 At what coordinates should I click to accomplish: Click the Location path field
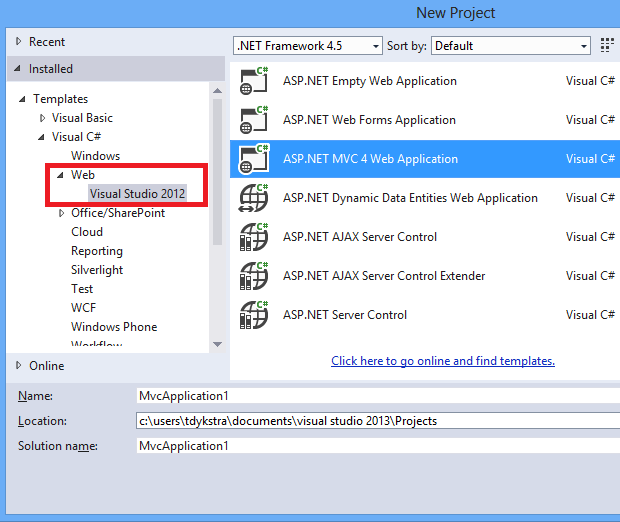tap(378, 421)
